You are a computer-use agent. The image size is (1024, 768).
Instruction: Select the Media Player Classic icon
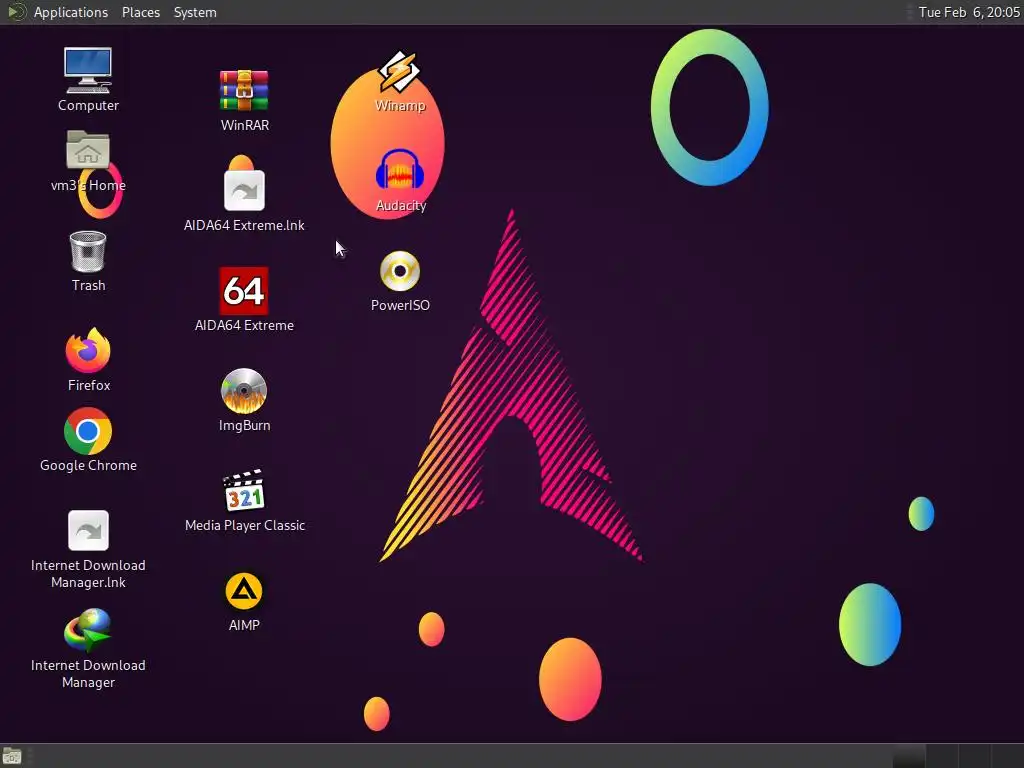(244, 490)
